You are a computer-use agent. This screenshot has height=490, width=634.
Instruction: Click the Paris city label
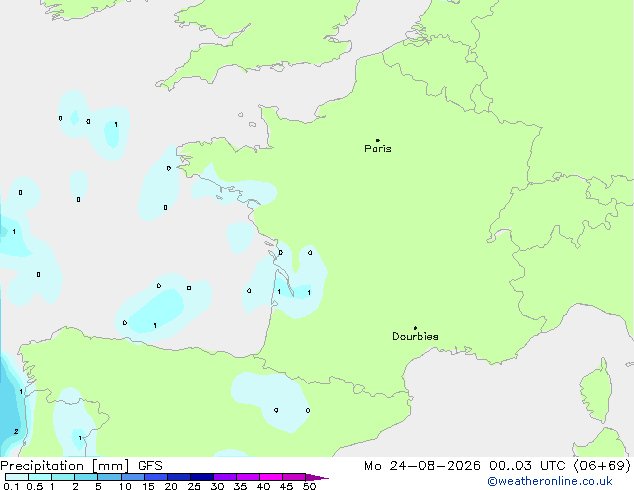378,148
